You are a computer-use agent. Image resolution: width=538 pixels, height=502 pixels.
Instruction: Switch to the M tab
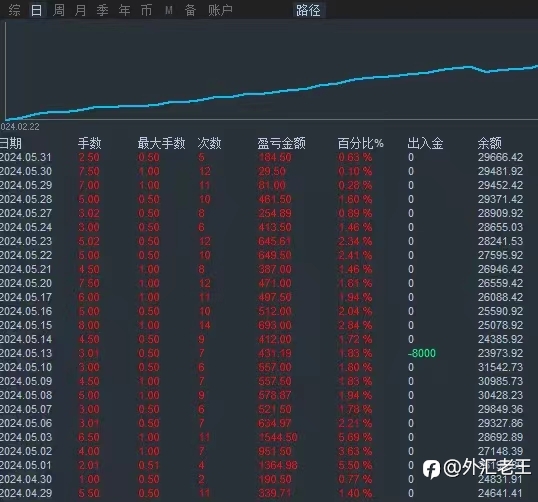pyautogui.click(x=168, y=11)
